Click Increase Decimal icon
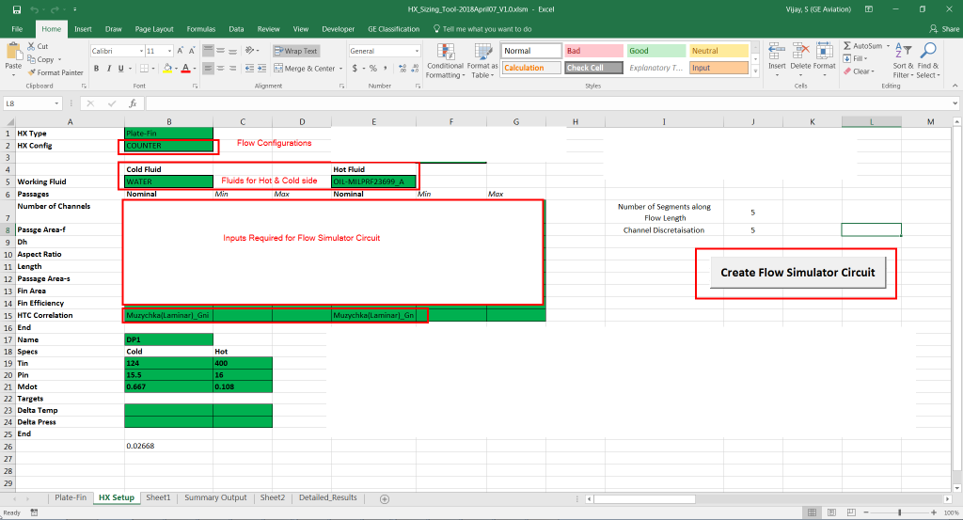Image resolution: width=963 pixels, height=520 pixels. [x=402, y=69]
